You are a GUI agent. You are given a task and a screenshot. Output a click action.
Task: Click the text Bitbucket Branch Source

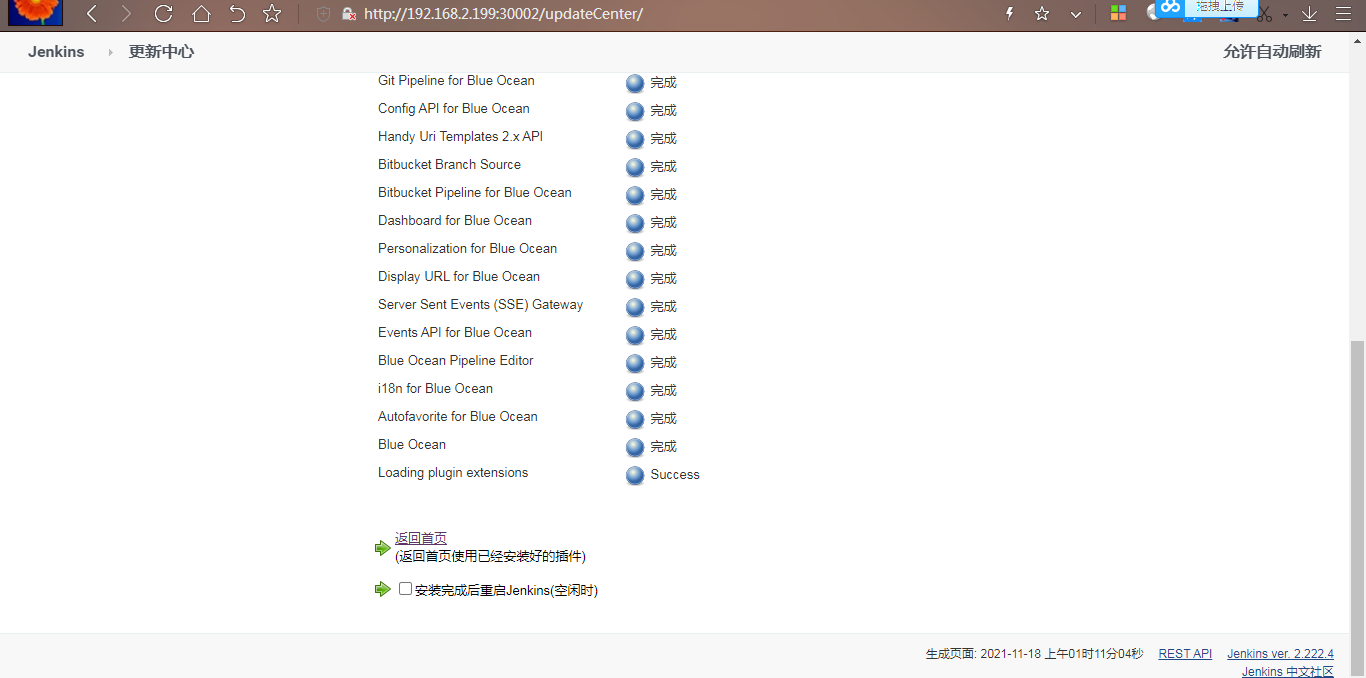pos(449,165)
